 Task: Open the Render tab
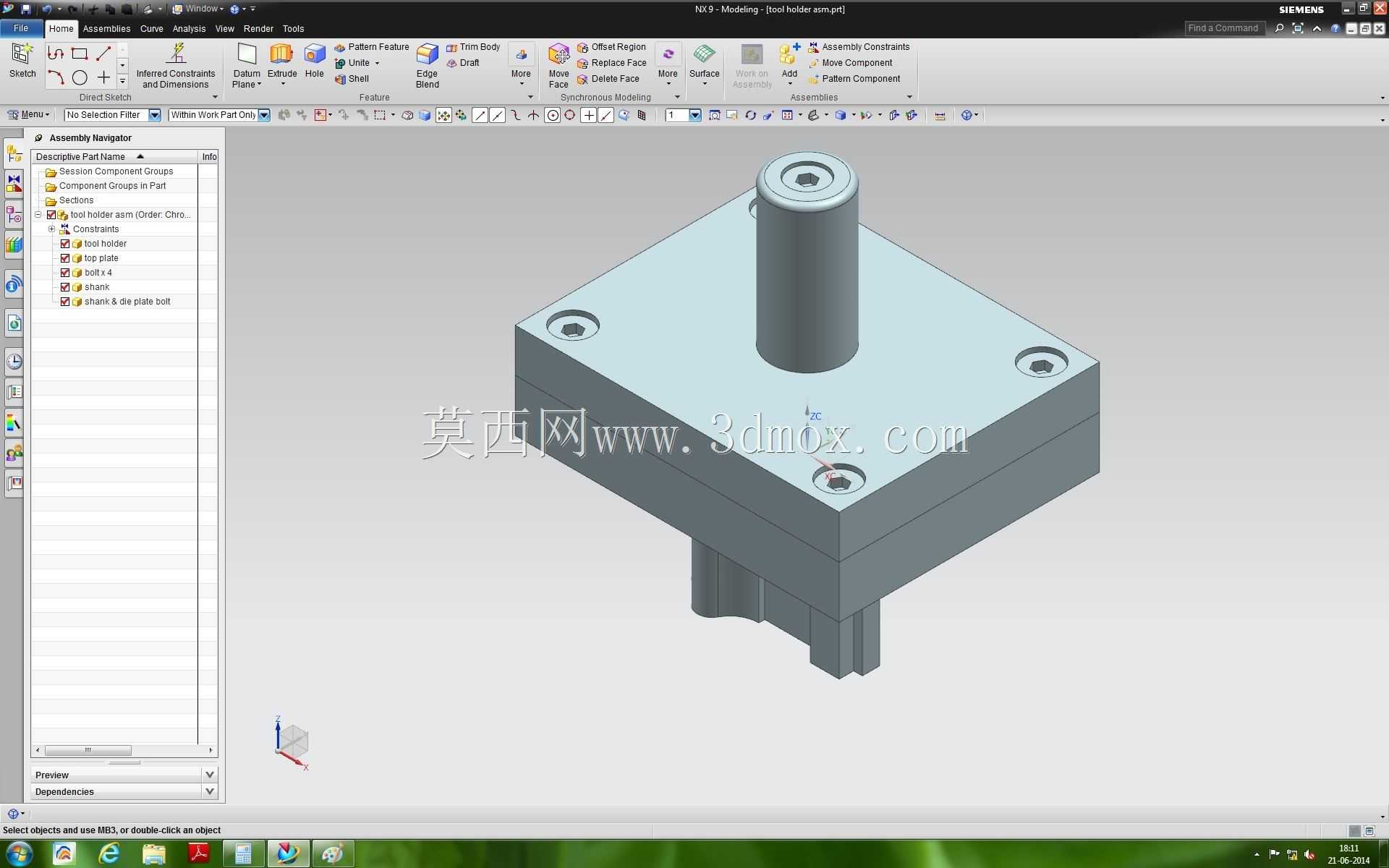point(258,29)
